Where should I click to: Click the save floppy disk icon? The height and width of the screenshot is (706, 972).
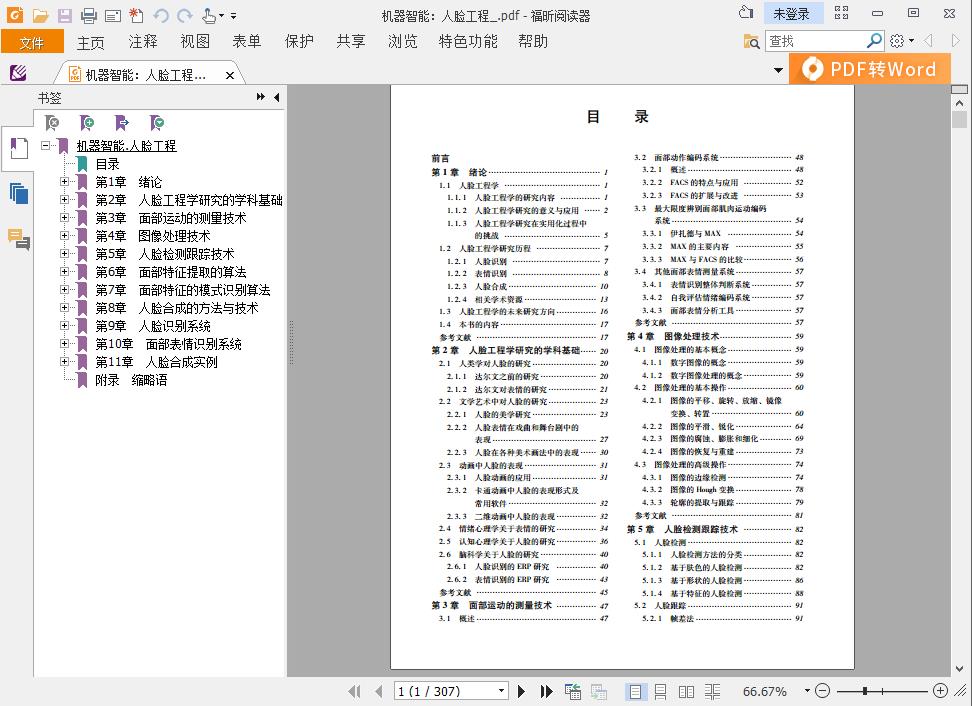pyautogui.click(x=64, y=15)
